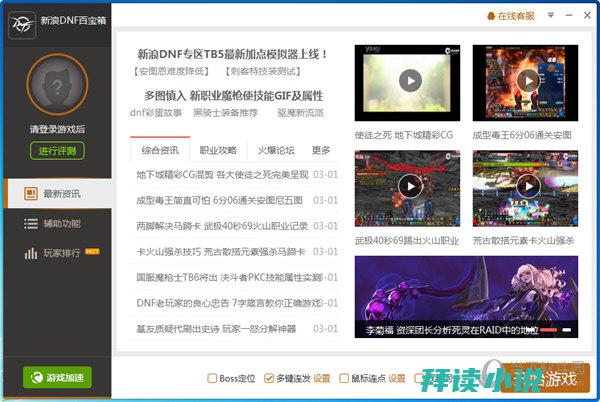The height and width of the screenshot is (402, 600).
Task: Click the HOT badge beside 玩家排行
Action: 92,251
